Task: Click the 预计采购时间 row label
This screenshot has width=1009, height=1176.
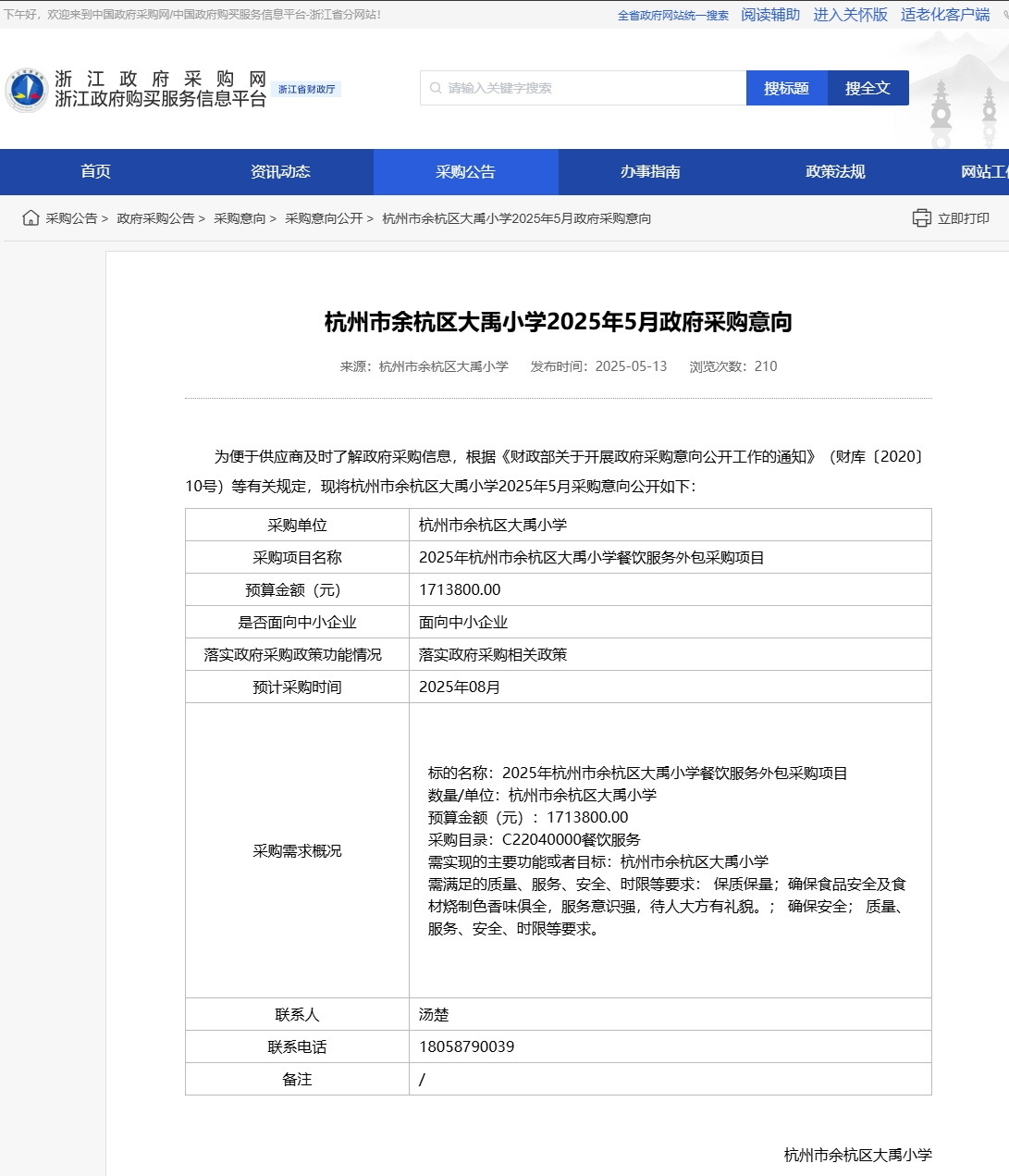Action: tap(297, 687)
